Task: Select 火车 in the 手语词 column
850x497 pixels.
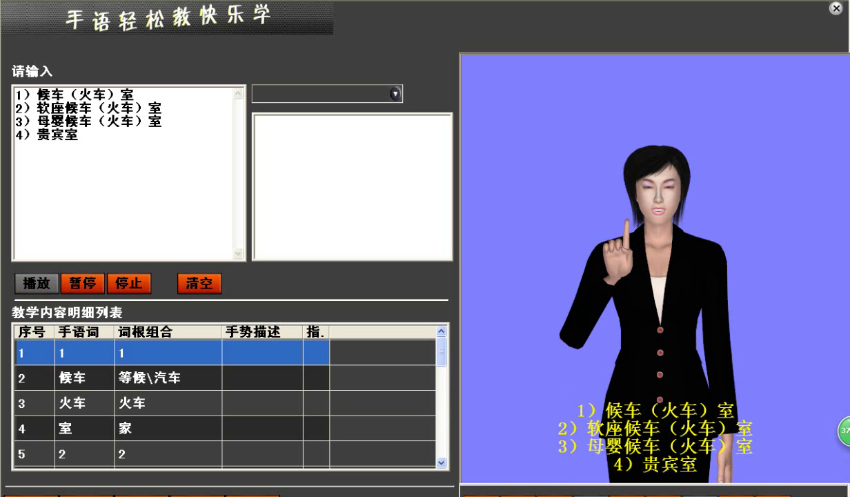Action: click(84, 403)
